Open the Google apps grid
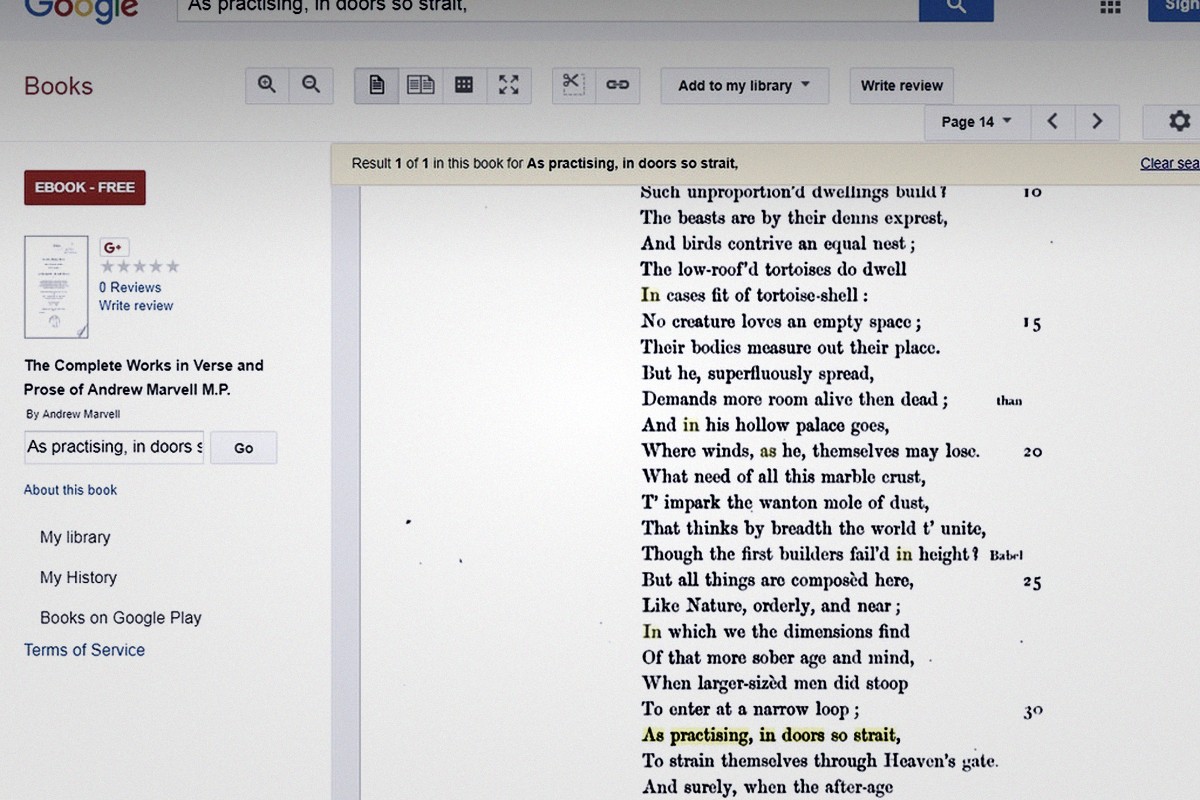Image resolution: width=1200 pixels, height=800 pixels. point(1110,7)
